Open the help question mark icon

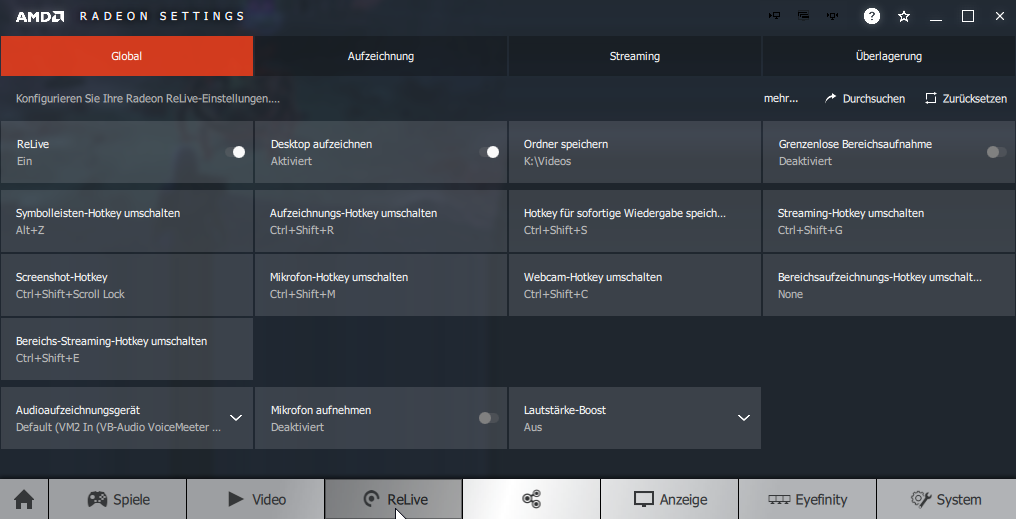872,16
